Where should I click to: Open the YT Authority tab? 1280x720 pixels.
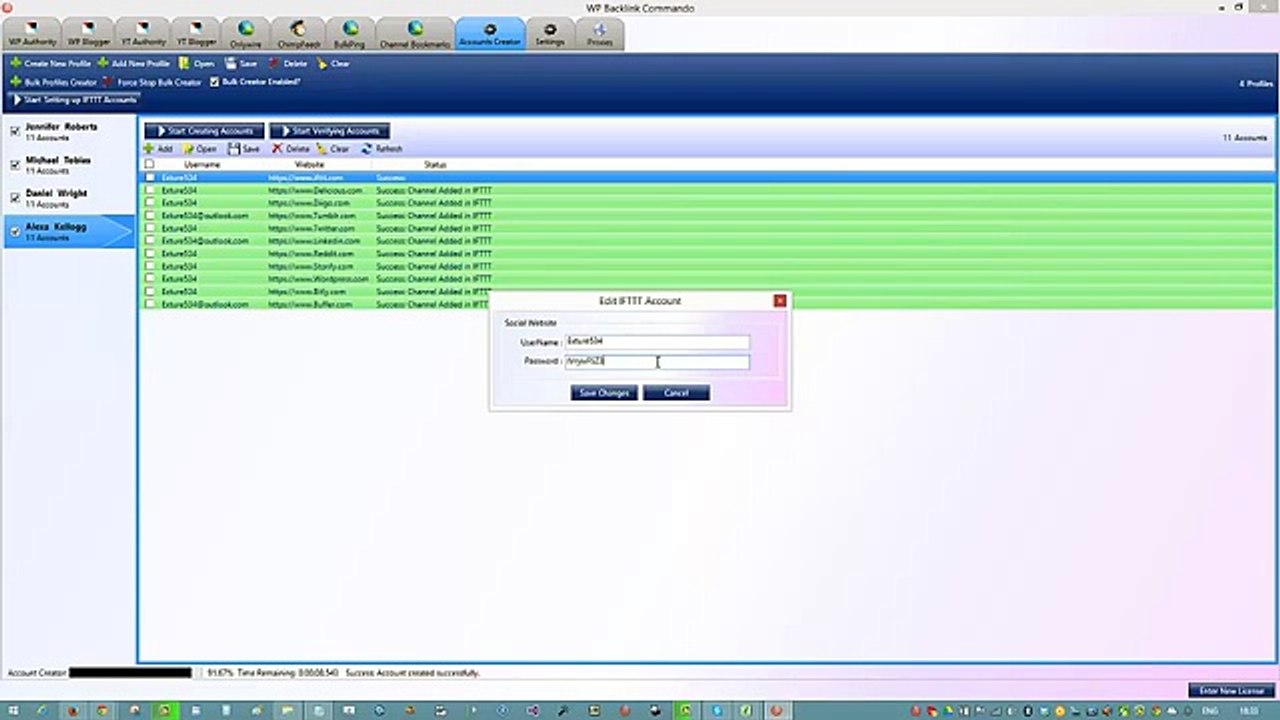143,33
